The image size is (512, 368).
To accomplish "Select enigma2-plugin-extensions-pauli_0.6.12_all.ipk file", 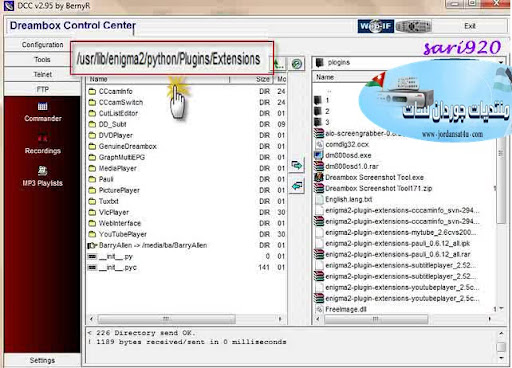I will 398,243.
